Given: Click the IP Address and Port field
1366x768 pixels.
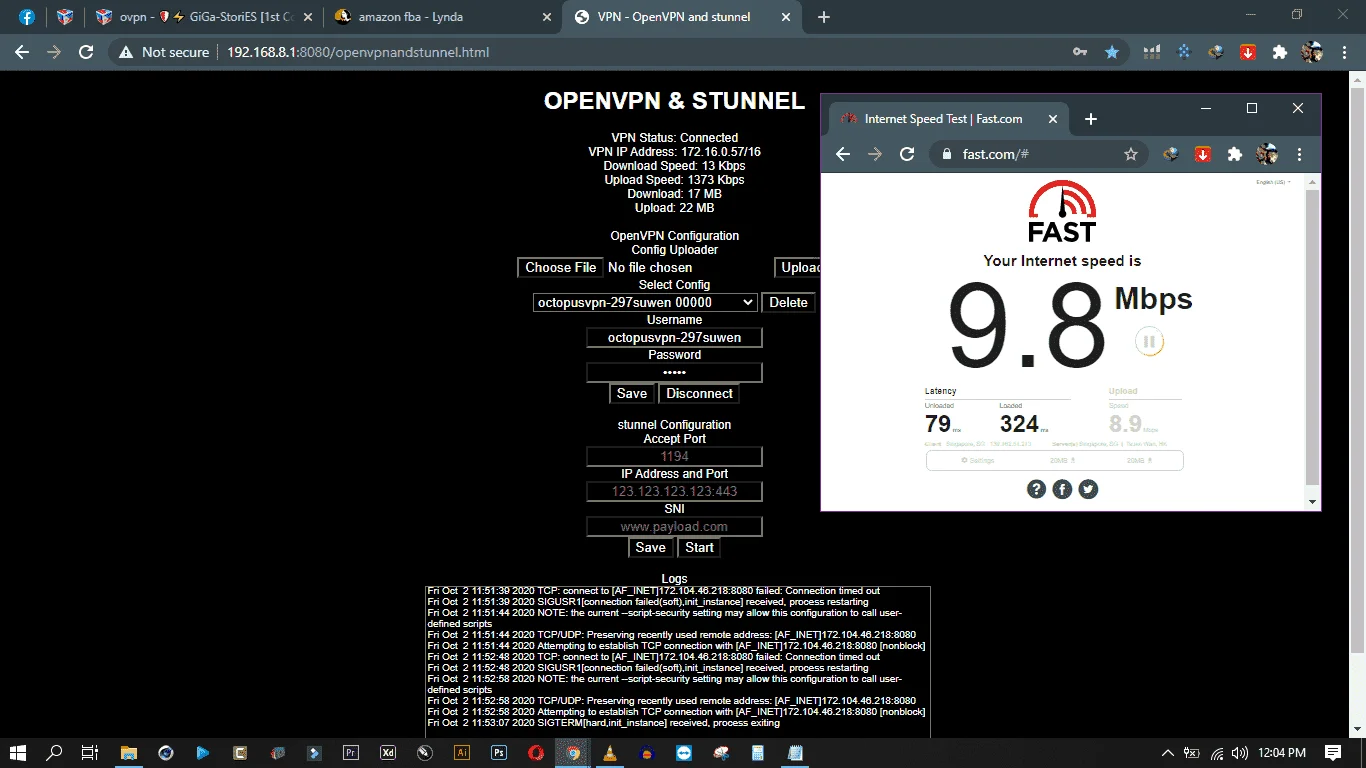Looking at the screenshot, I should (x=674, y=491).
